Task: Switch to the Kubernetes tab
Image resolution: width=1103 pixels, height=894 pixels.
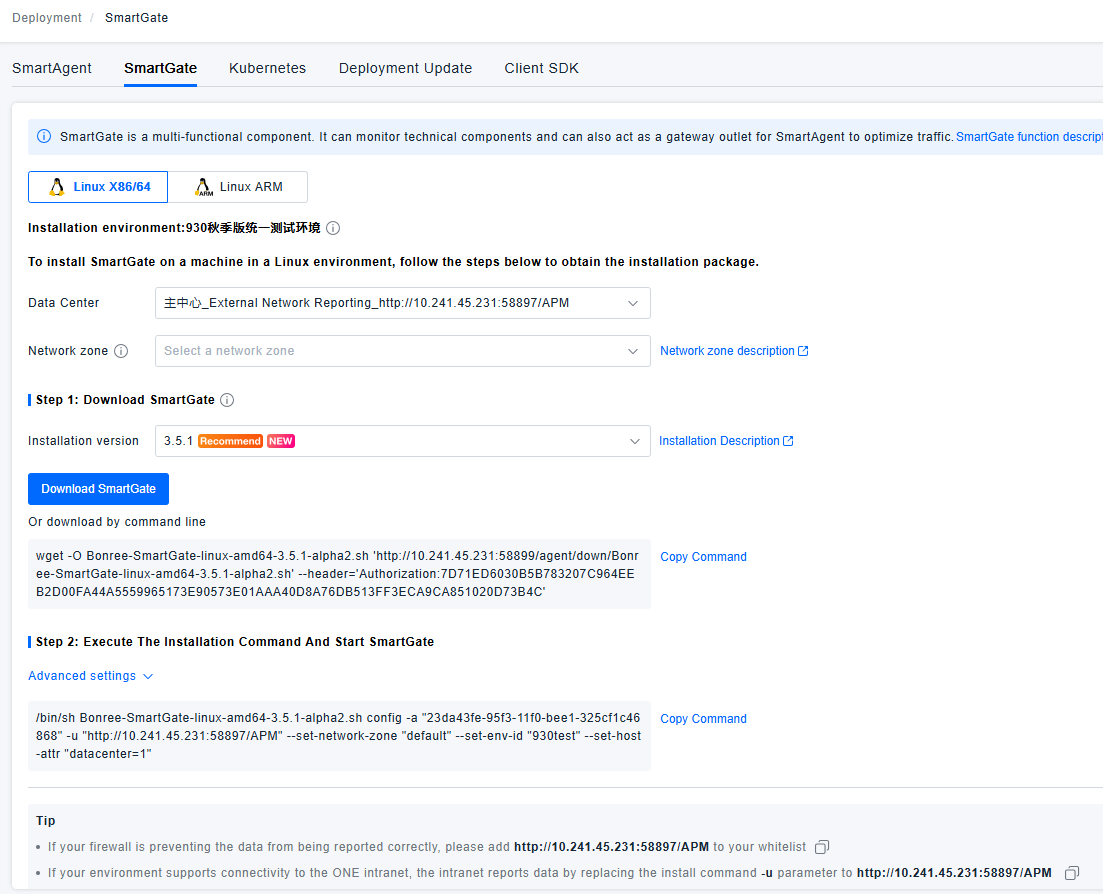Action: 267,68
